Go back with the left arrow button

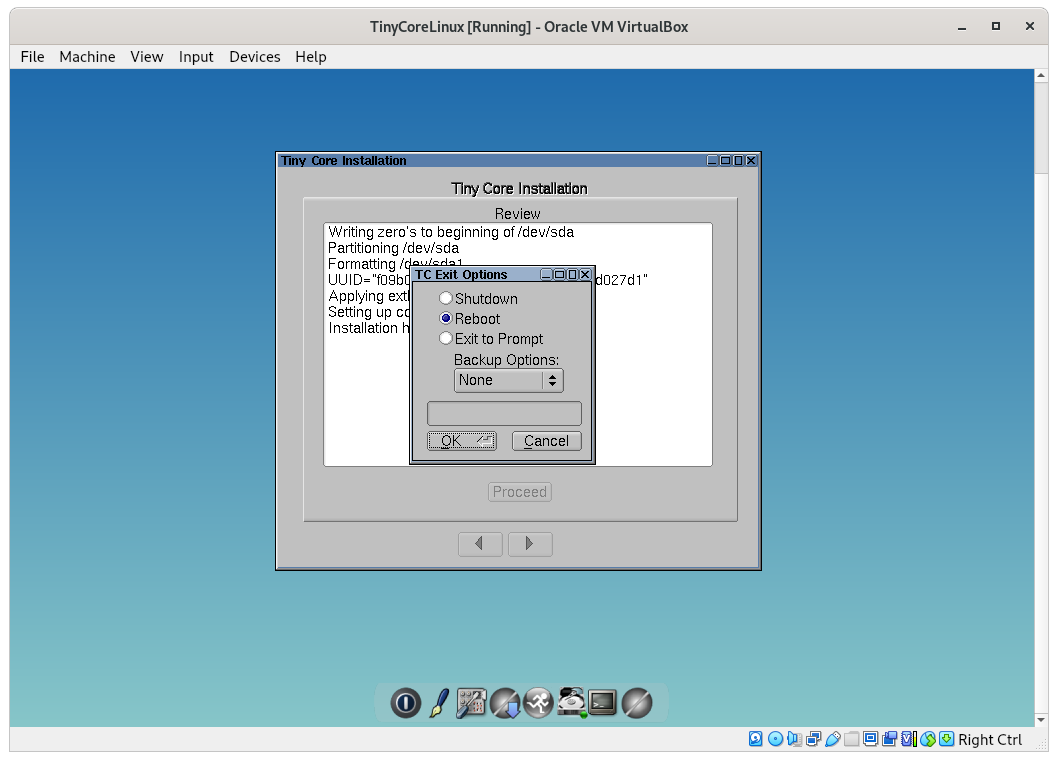tap(480, 544)
